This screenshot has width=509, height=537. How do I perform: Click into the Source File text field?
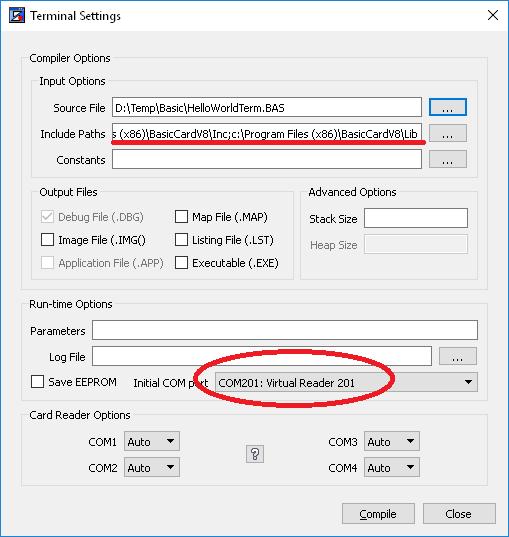(267, 107)
